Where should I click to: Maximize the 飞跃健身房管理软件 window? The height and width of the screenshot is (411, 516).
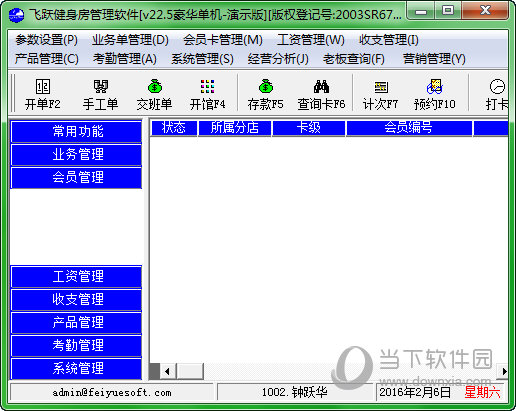point(448,11)
